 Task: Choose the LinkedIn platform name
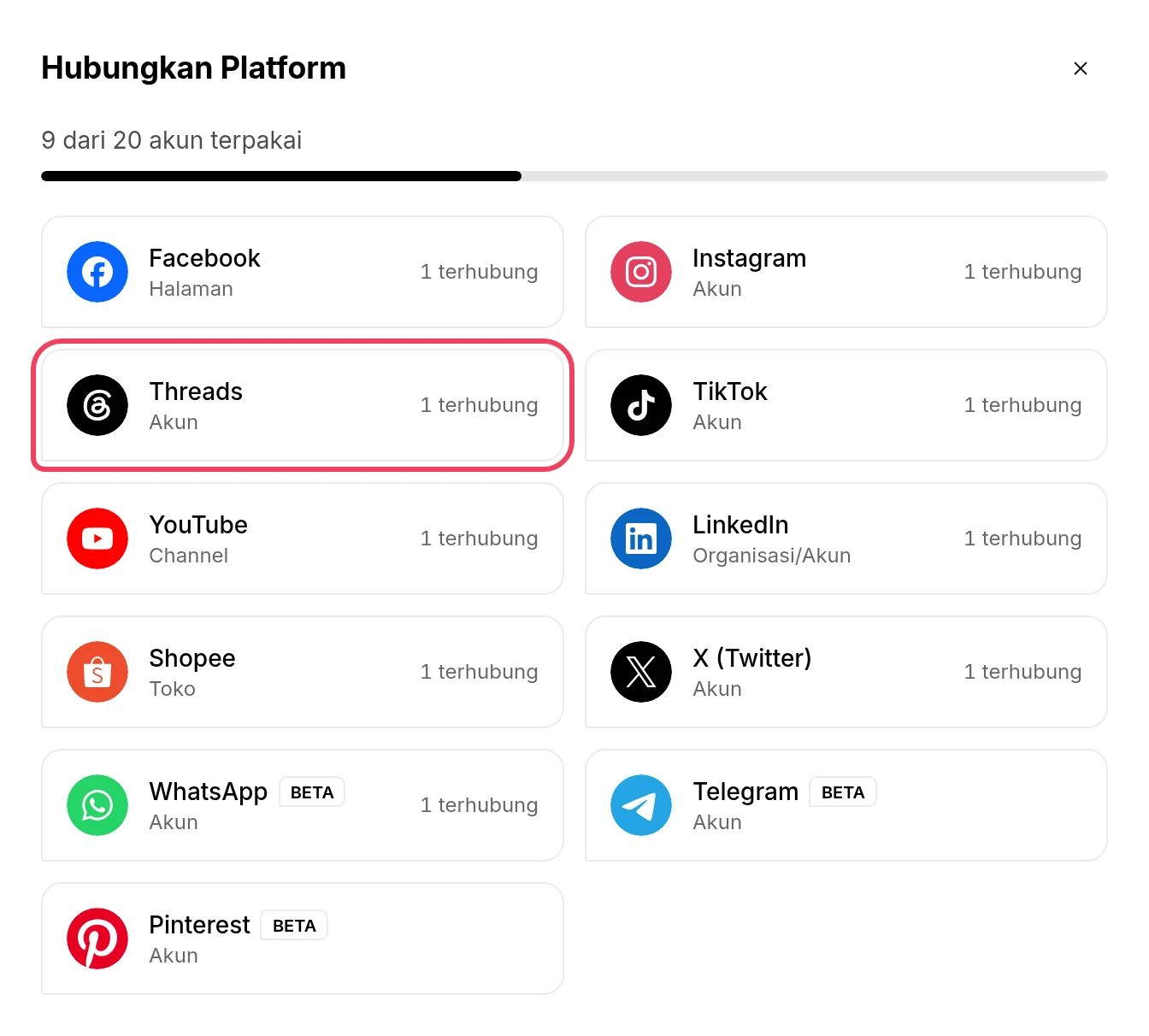pos(740,525)
